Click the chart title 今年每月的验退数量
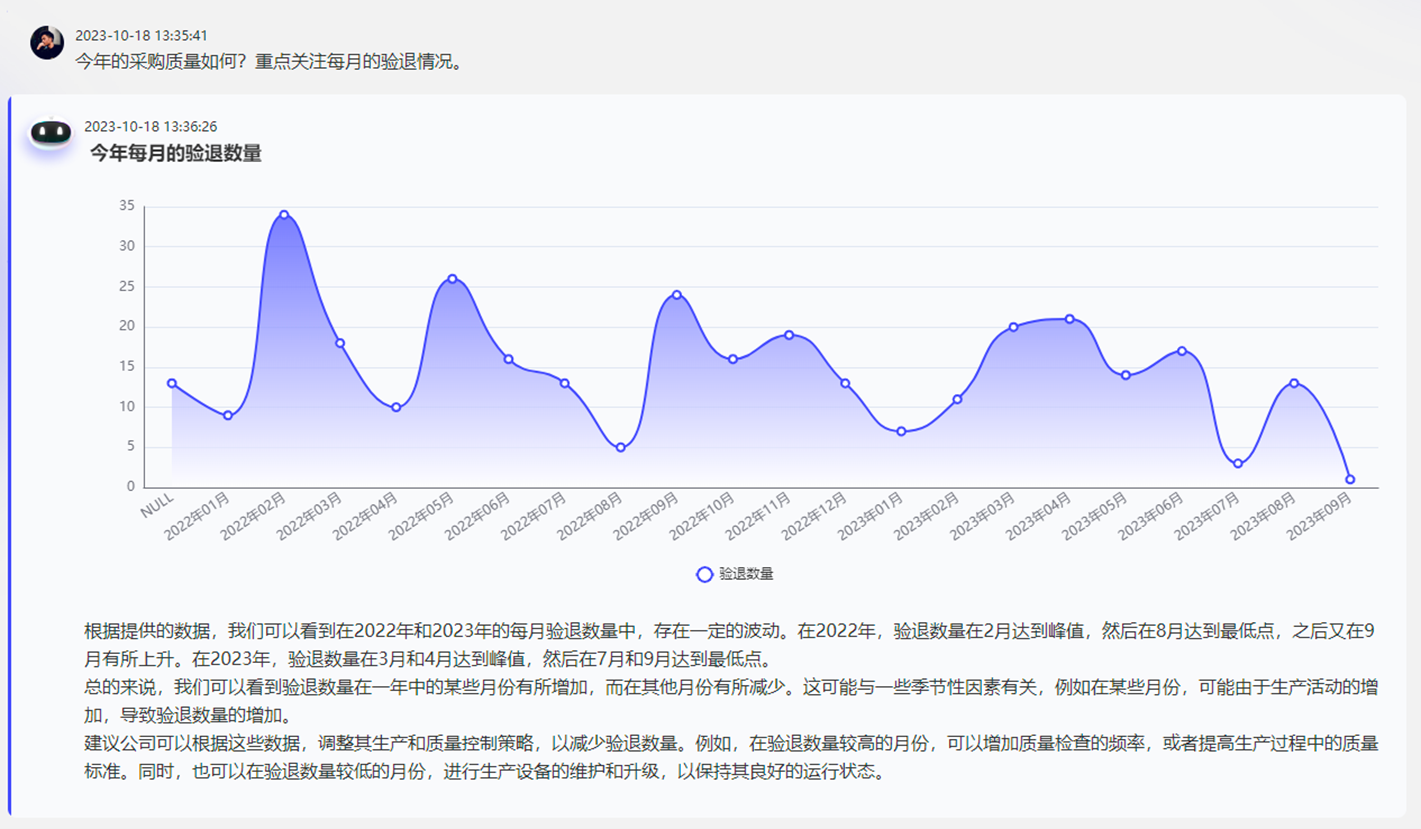Screen dimensions: 1421x829 point(176,154)
